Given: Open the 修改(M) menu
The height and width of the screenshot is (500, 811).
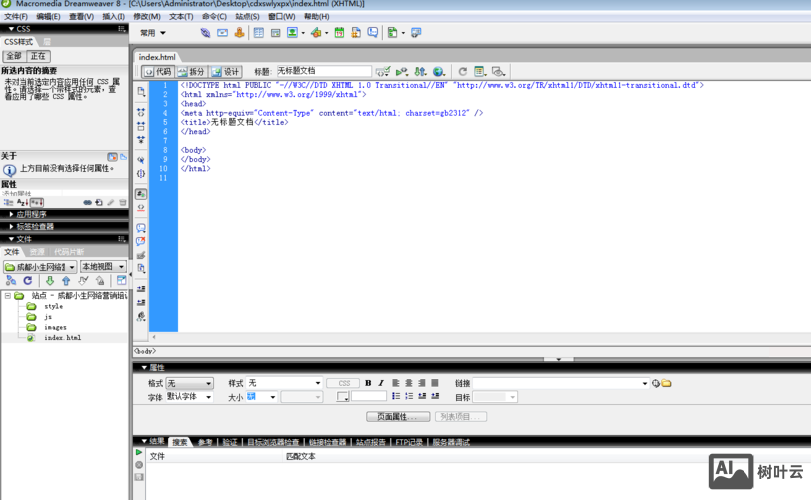Looking at the screenshot, I should point(146,17).
